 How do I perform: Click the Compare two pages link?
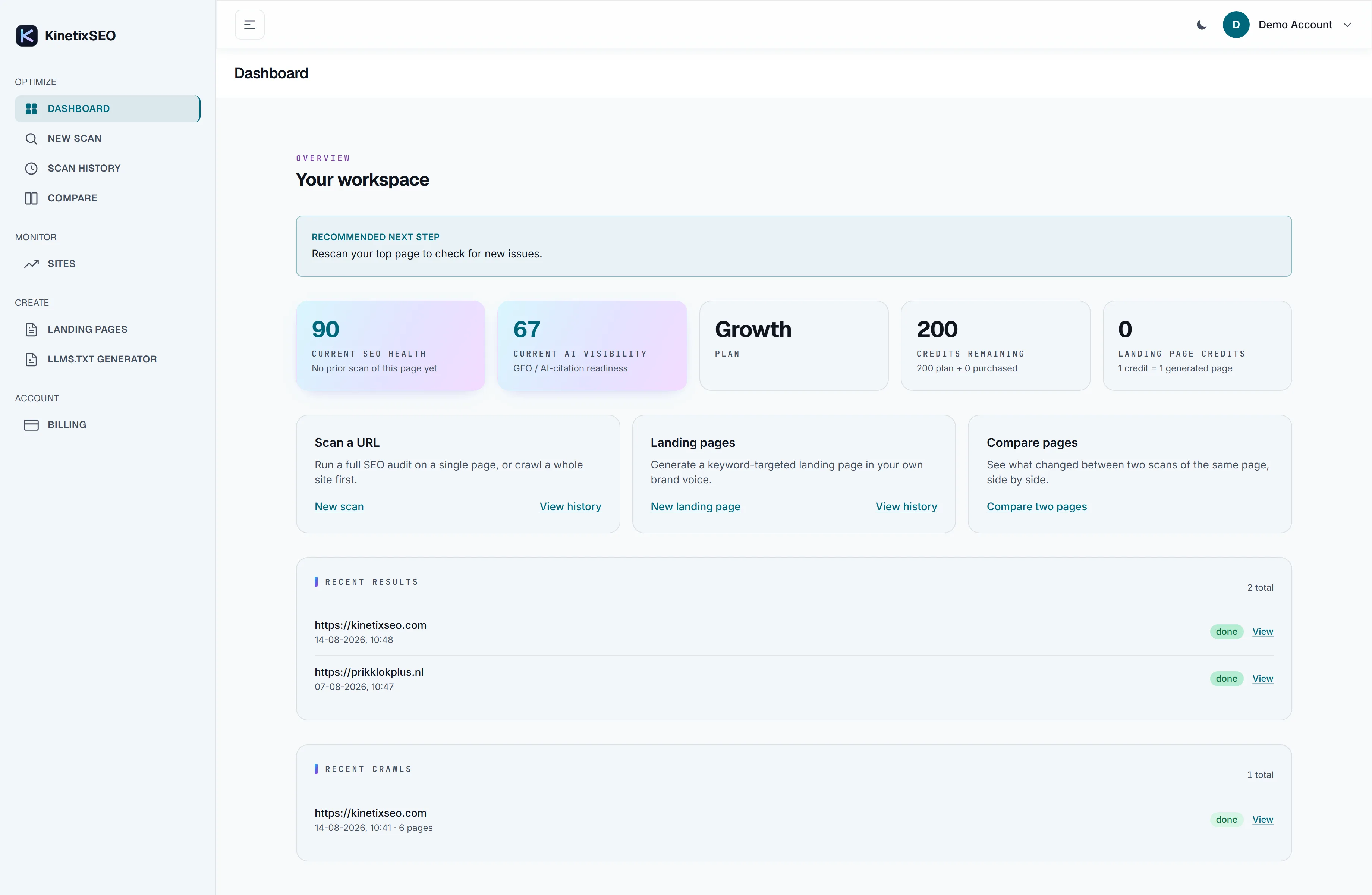point(1036,506)
